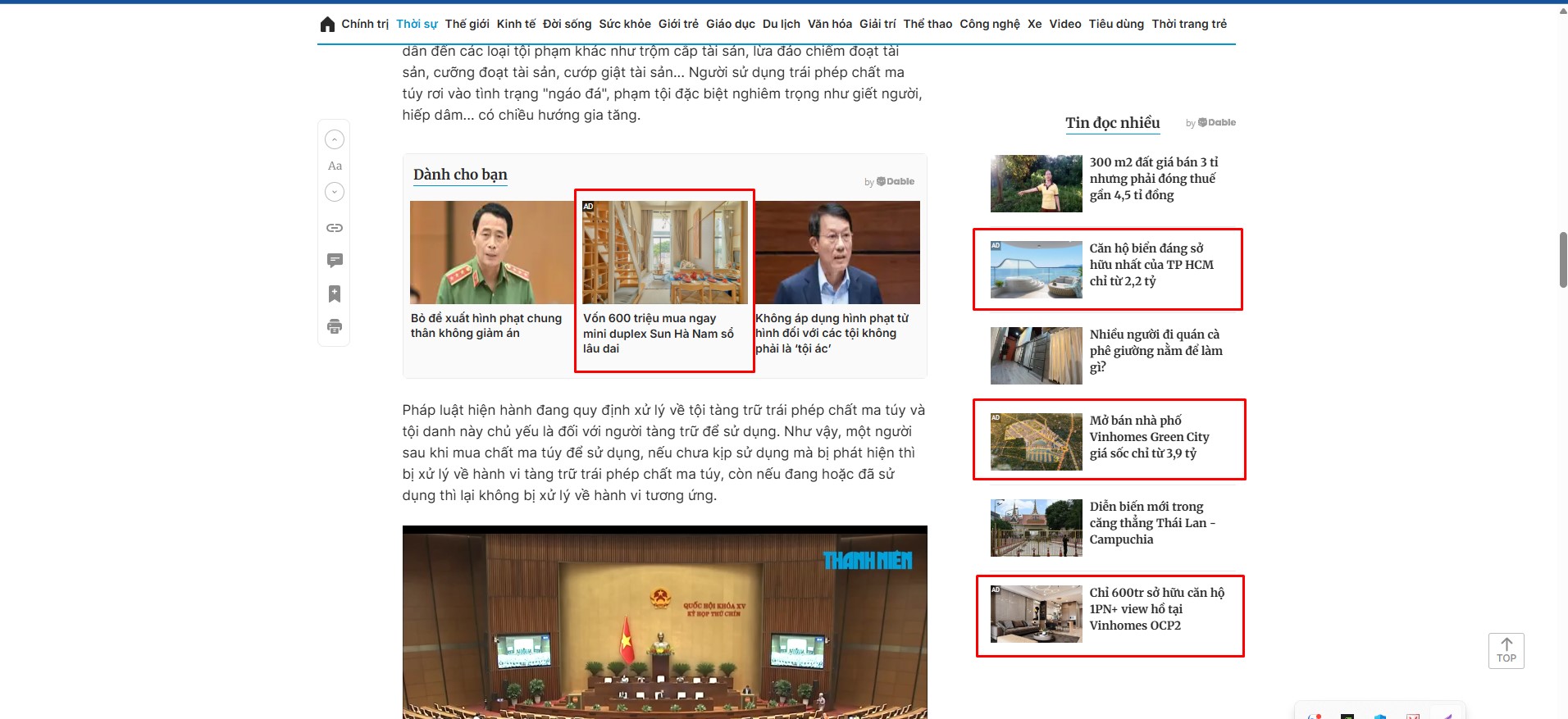Viewport: 1568px width, 719px height.
Task: Open 'Mở bán nhà phố Vinhomes Green City' ad
Action: [1149, 437]
